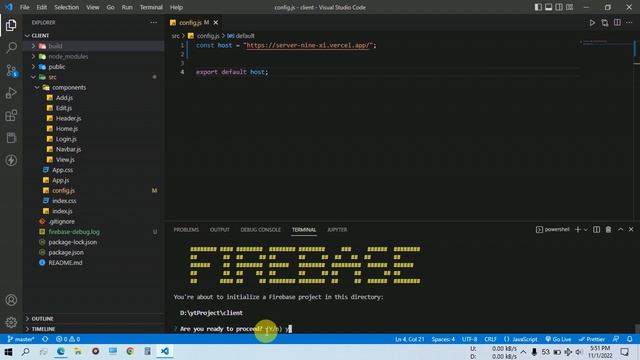Open the View menu

pyautogui.click(x=93, y=7)
